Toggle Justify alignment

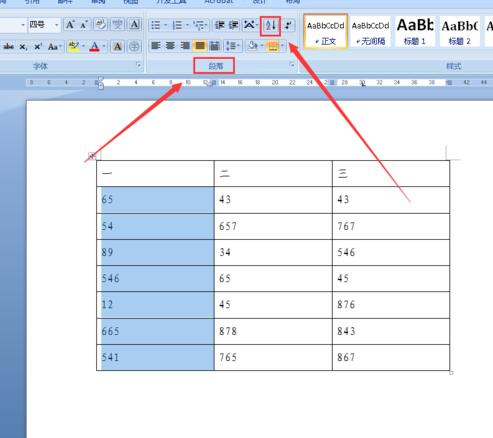[x=200, y=46]
